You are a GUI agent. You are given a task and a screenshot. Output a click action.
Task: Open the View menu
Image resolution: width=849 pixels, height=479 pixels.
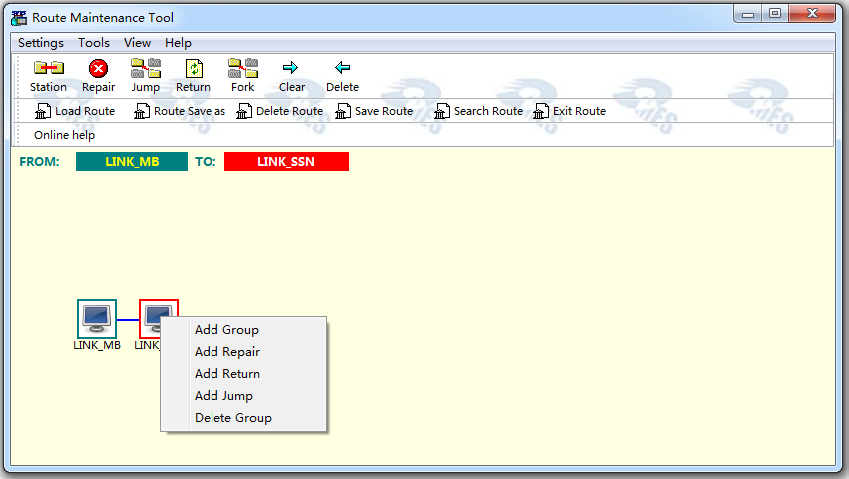(x=137, y=43)
